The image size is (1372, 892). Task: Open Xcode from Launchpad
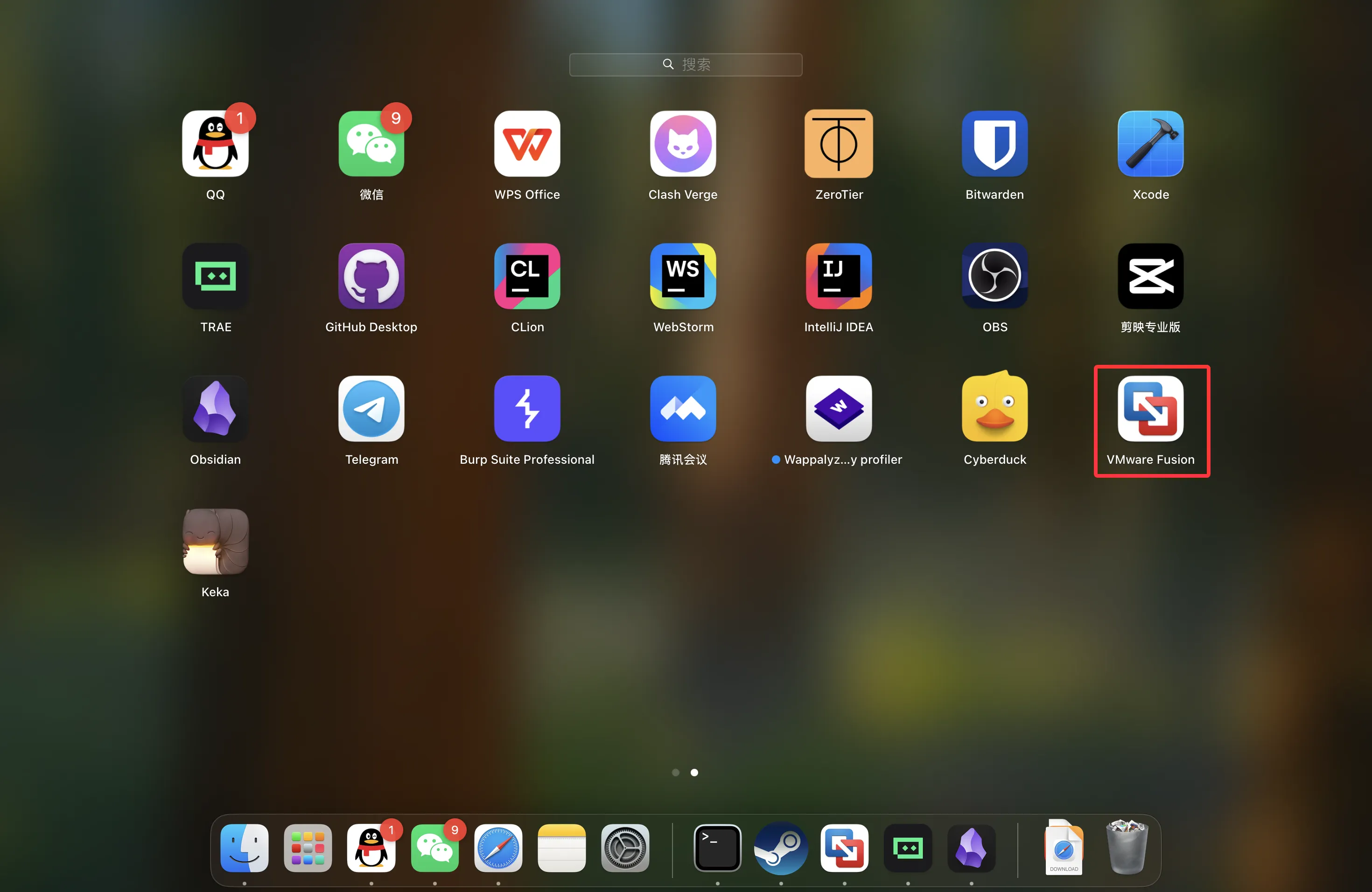tap(1150, 144)
